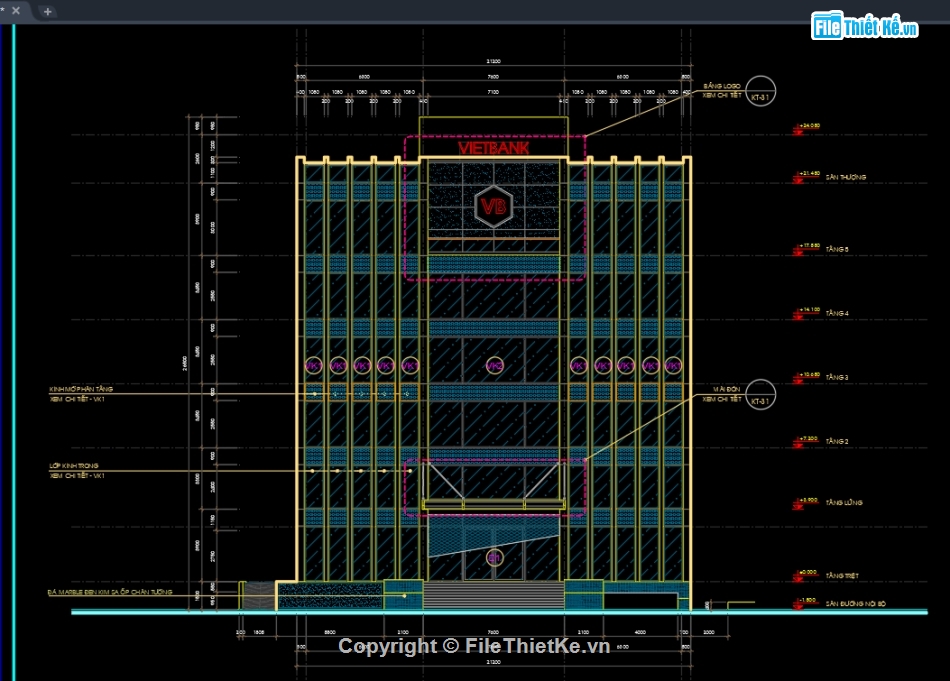The width and height of the screenshot is (950, 681).
Task: Select the TẦNG 3 level label
Action: click(837, 377)
